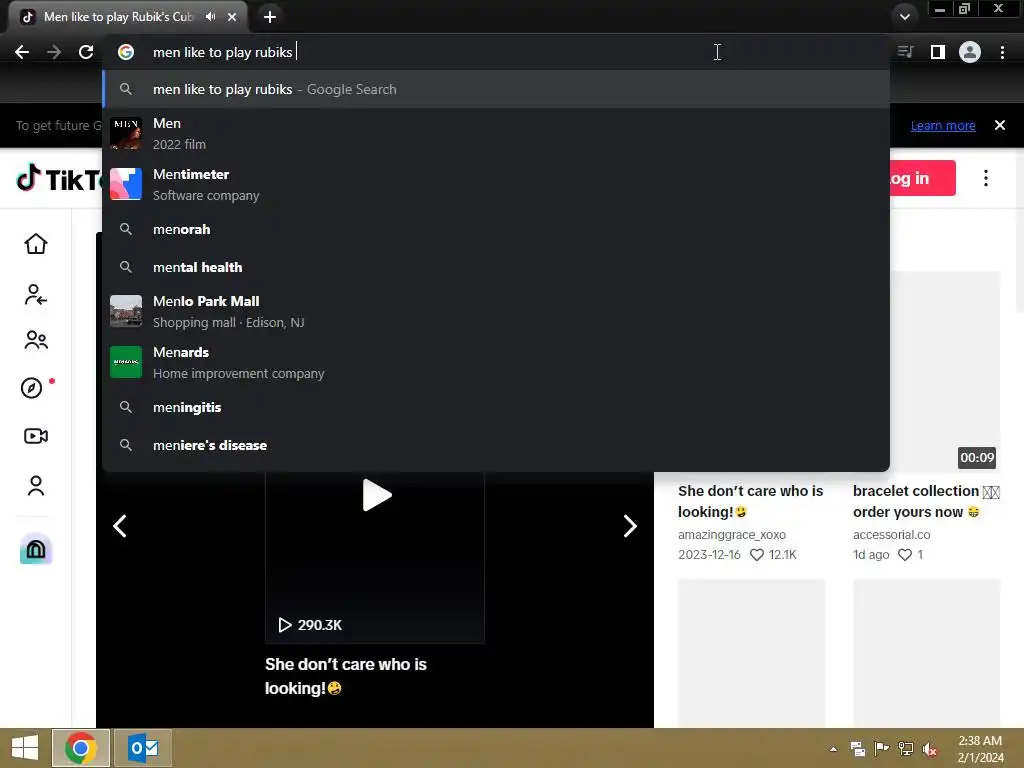Open the Chrome profile avatar

coord(970,52)
